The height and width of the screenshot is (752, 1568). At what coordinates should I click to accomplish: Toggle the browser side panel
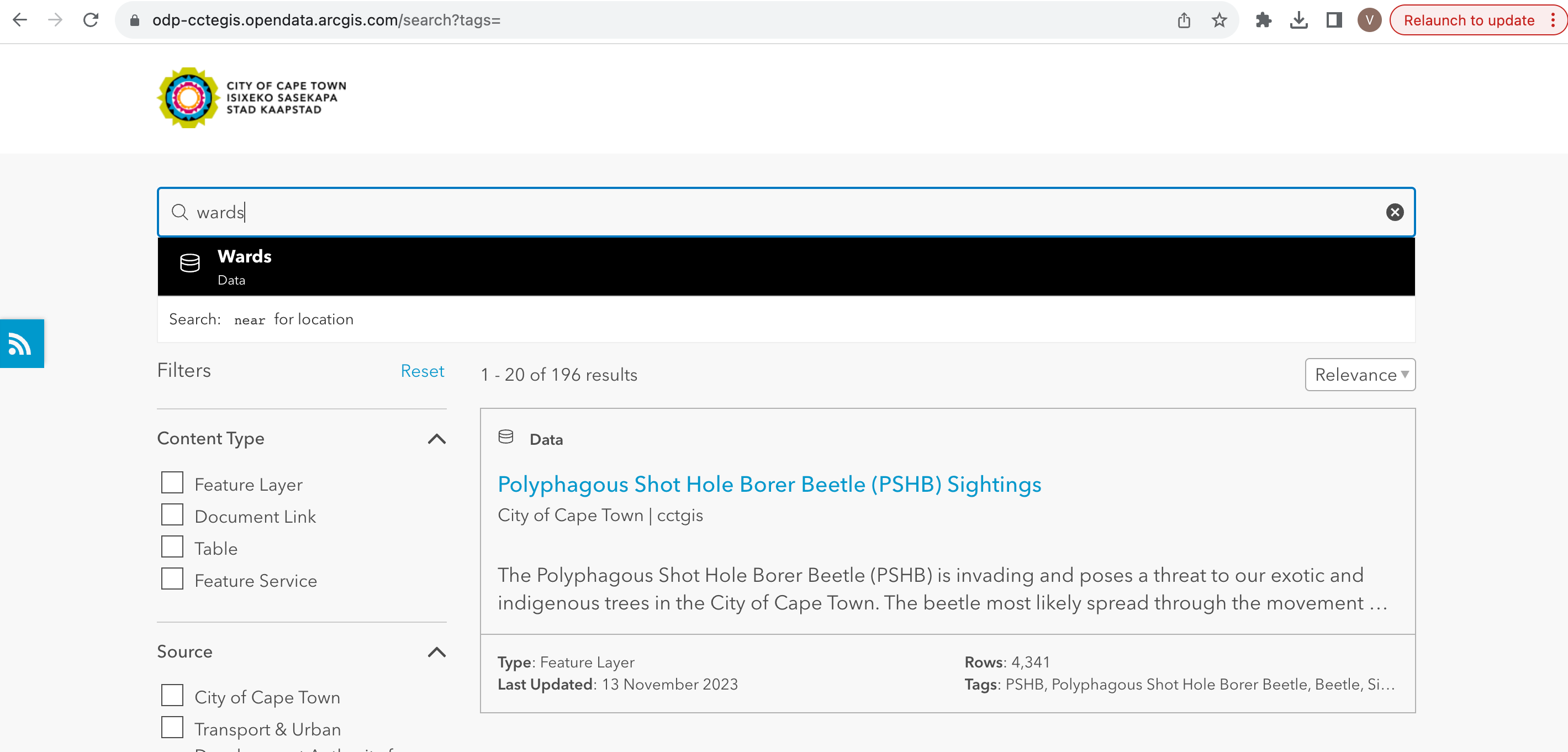tap(1334, 20)
